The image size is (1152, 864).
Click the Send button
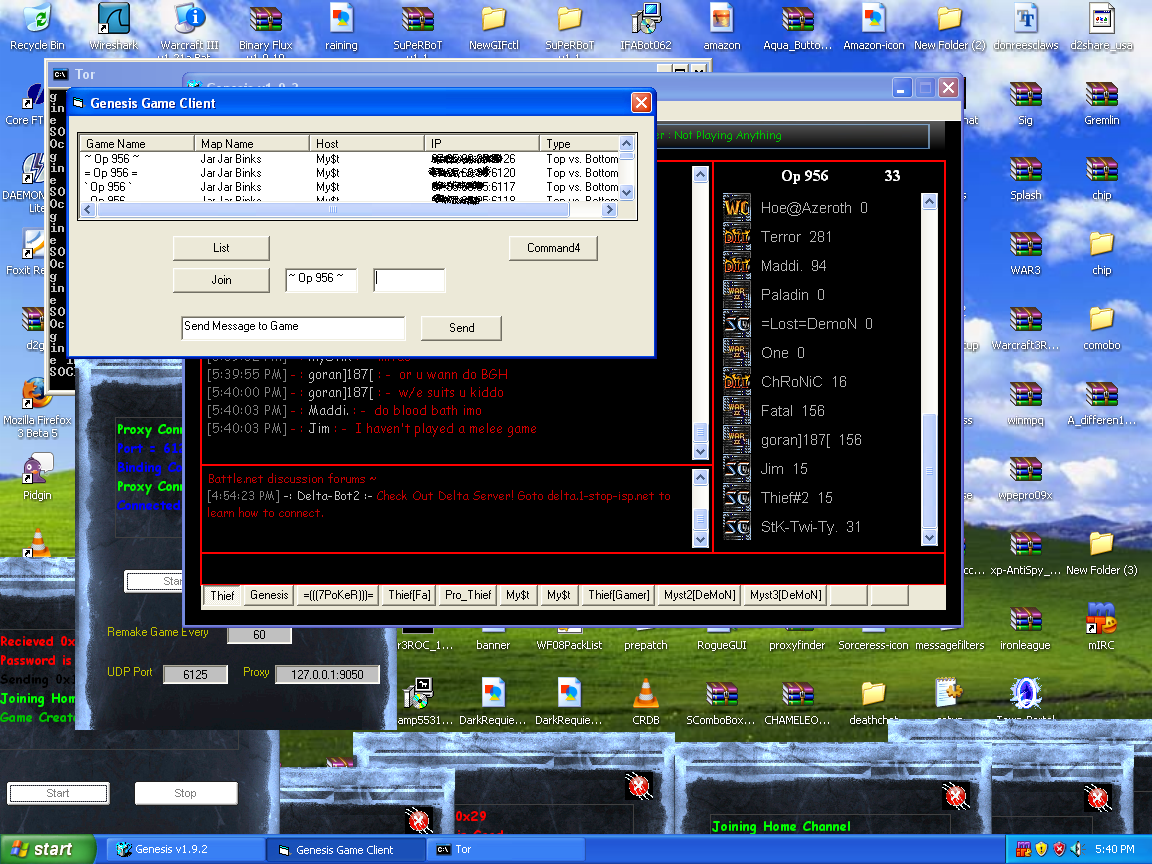[461, 328]
